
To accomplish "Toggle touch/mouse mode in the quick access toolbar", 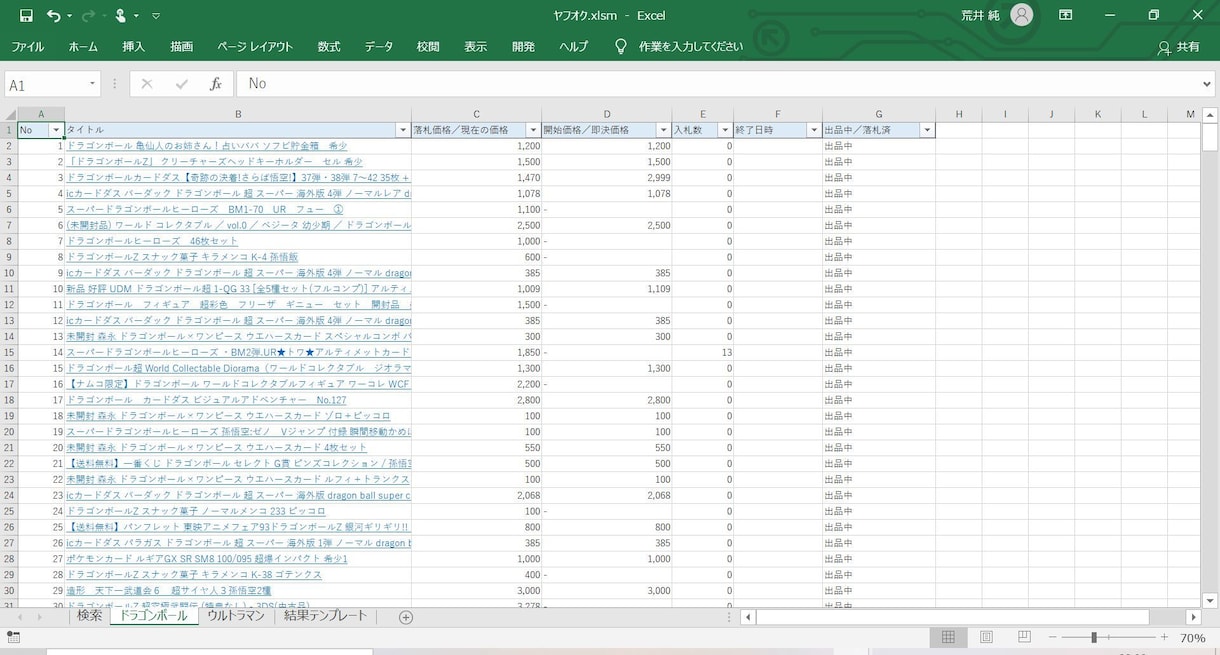I will (x=121, y=15).
